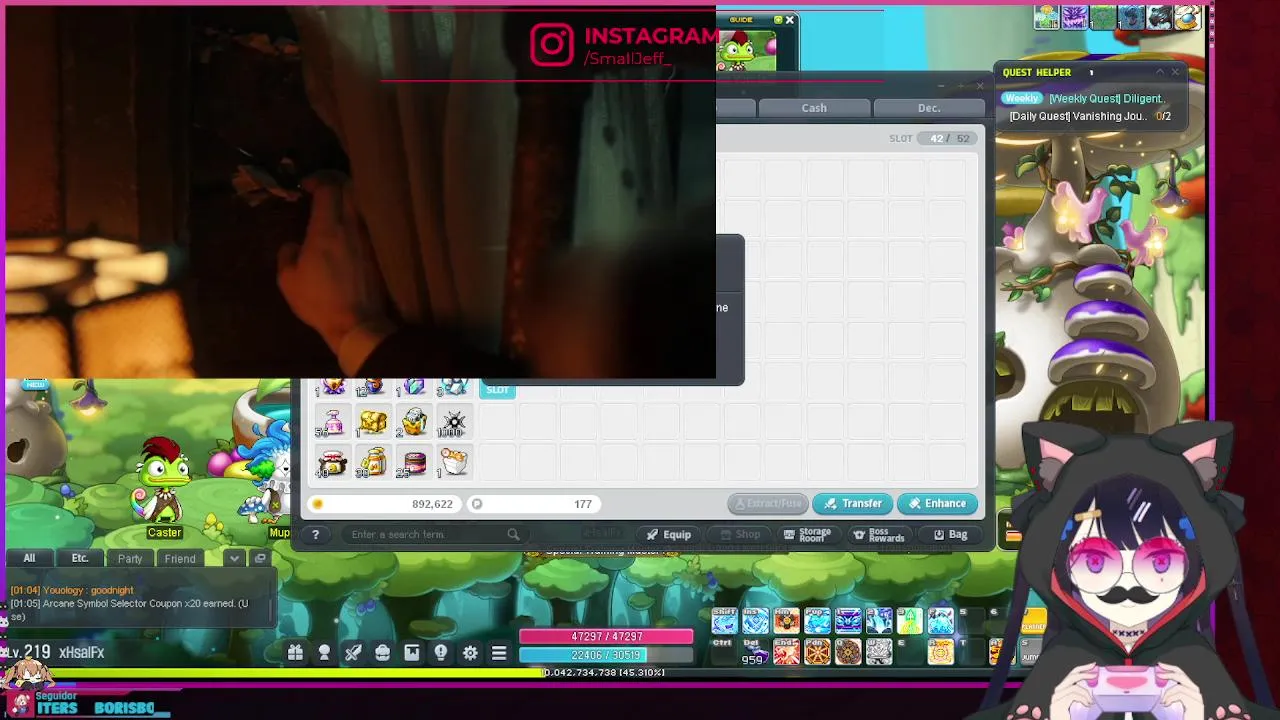Screen dimensions: 1280x720
Task: Select the All chat tab
Action: [29, 558]
